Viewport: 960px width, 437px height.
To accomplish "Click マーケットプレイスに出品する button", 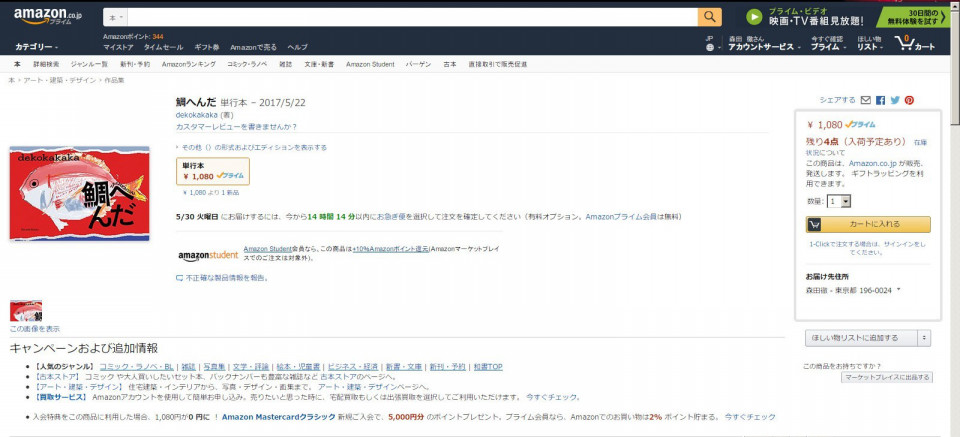I will [887, 378].
